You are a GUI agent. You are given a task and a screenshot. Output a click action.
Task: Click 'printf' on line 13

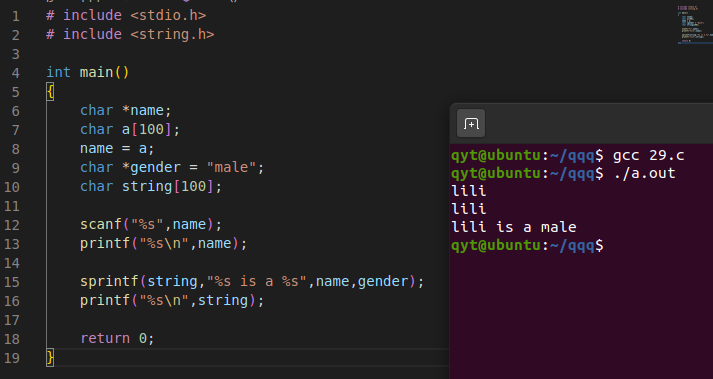point(105,243)
